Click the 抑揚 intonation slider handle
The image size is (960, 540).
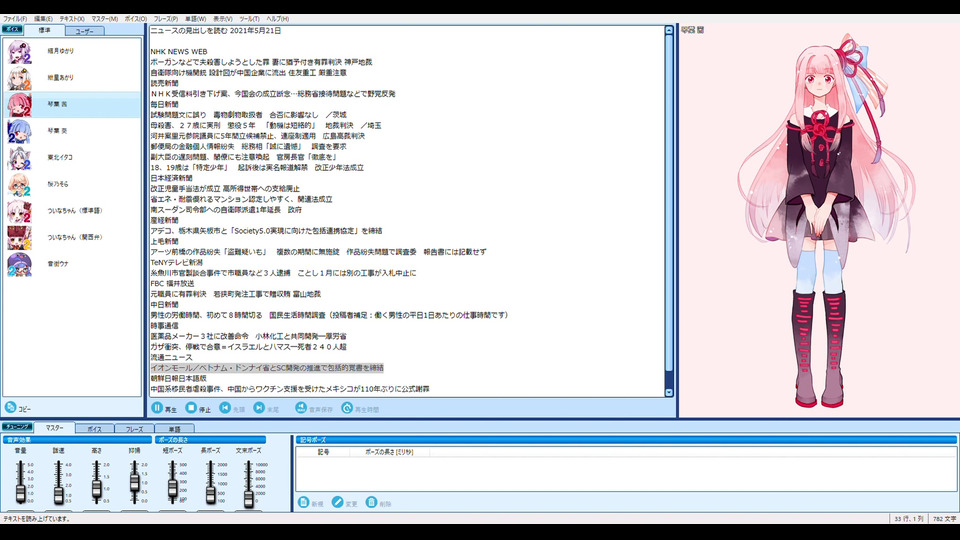tap(134, 482)
